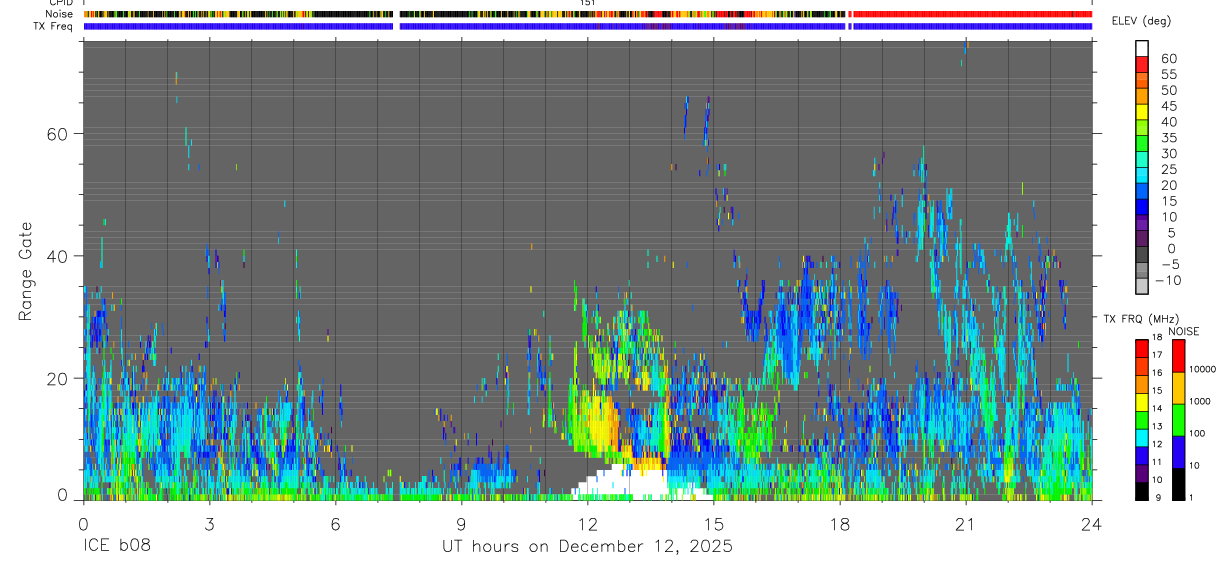
Task: Click the 'ELEV (deg)' legend title
Action: [x=1141, y=21]
